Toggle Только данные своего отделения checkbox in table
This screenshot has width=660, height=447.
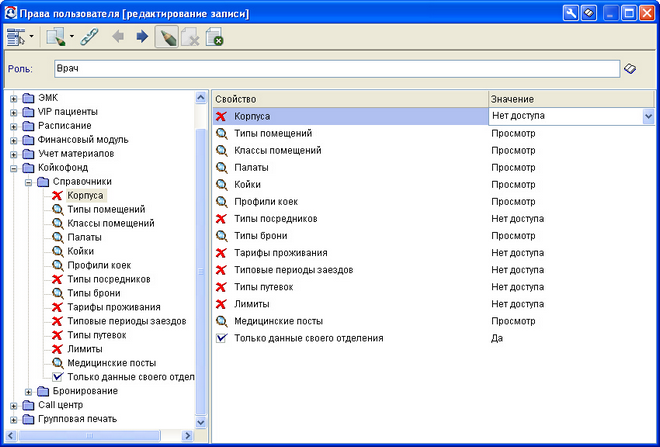coord(221,338)
